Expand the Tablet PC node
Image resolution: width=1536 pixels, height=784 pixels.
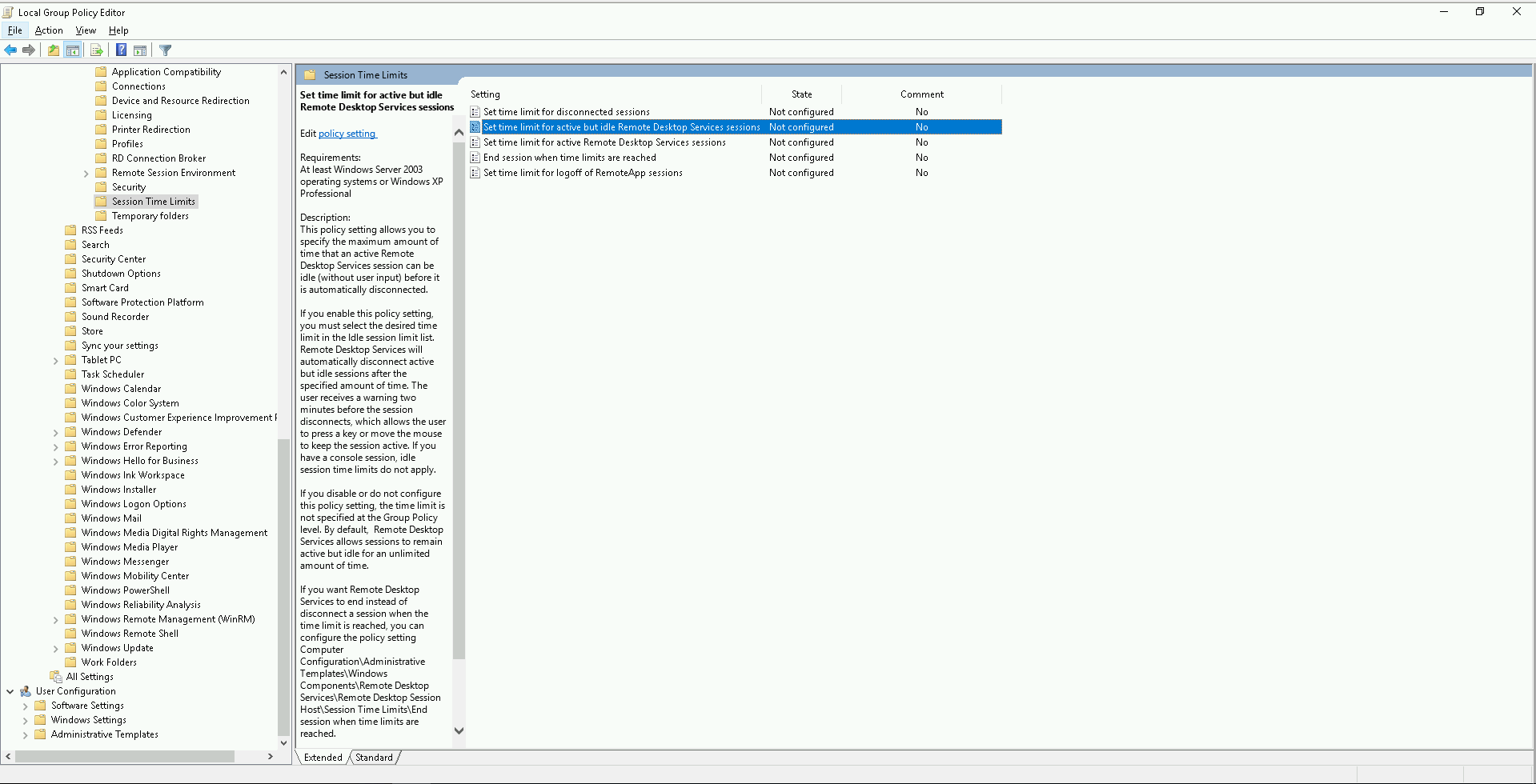(56, 361)
